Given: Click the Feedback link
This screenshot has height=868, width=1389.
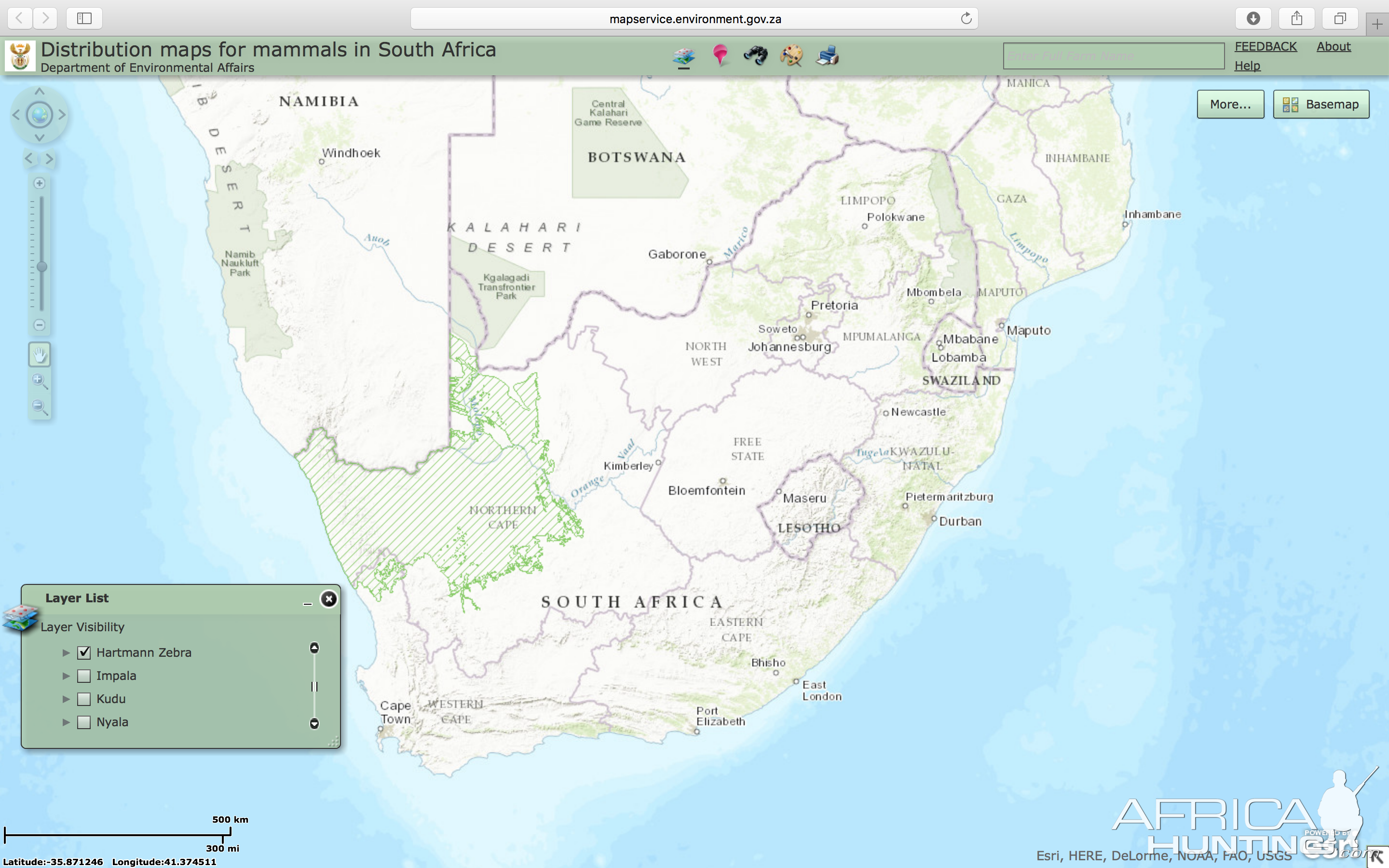Looking at the screenshot, I should pos(1266,45).
